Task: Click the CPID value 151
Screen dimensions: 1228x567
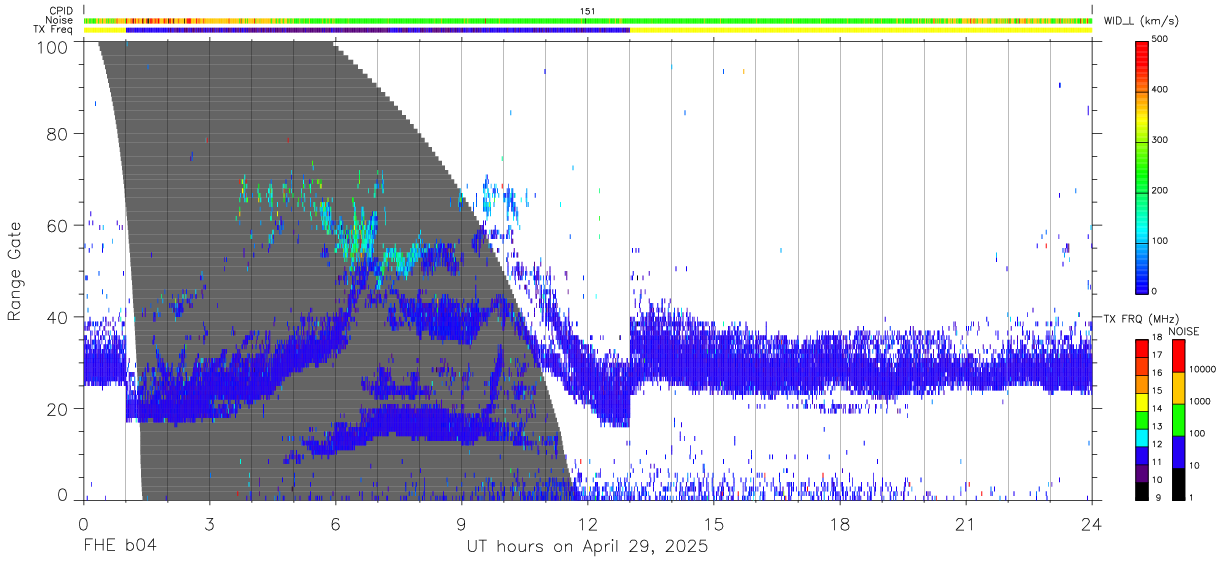Action: [x=588, y=11]
